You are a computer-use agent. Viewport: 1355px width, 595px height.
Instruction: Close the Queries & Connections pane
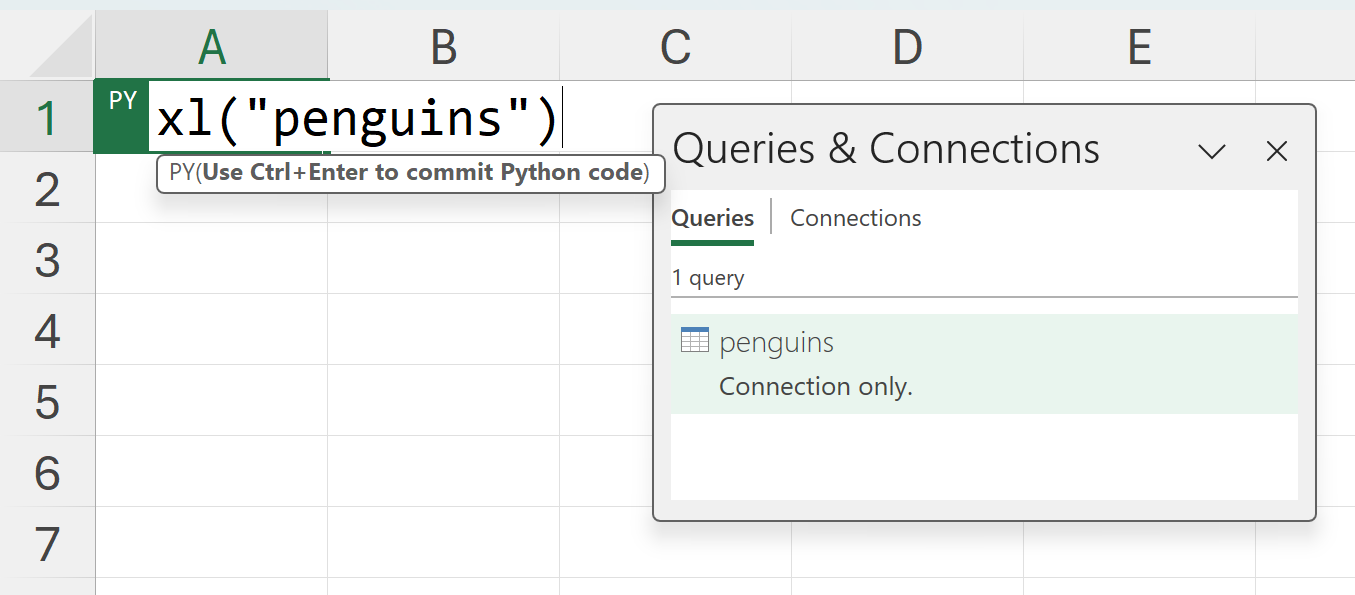tap(1276, 151)
